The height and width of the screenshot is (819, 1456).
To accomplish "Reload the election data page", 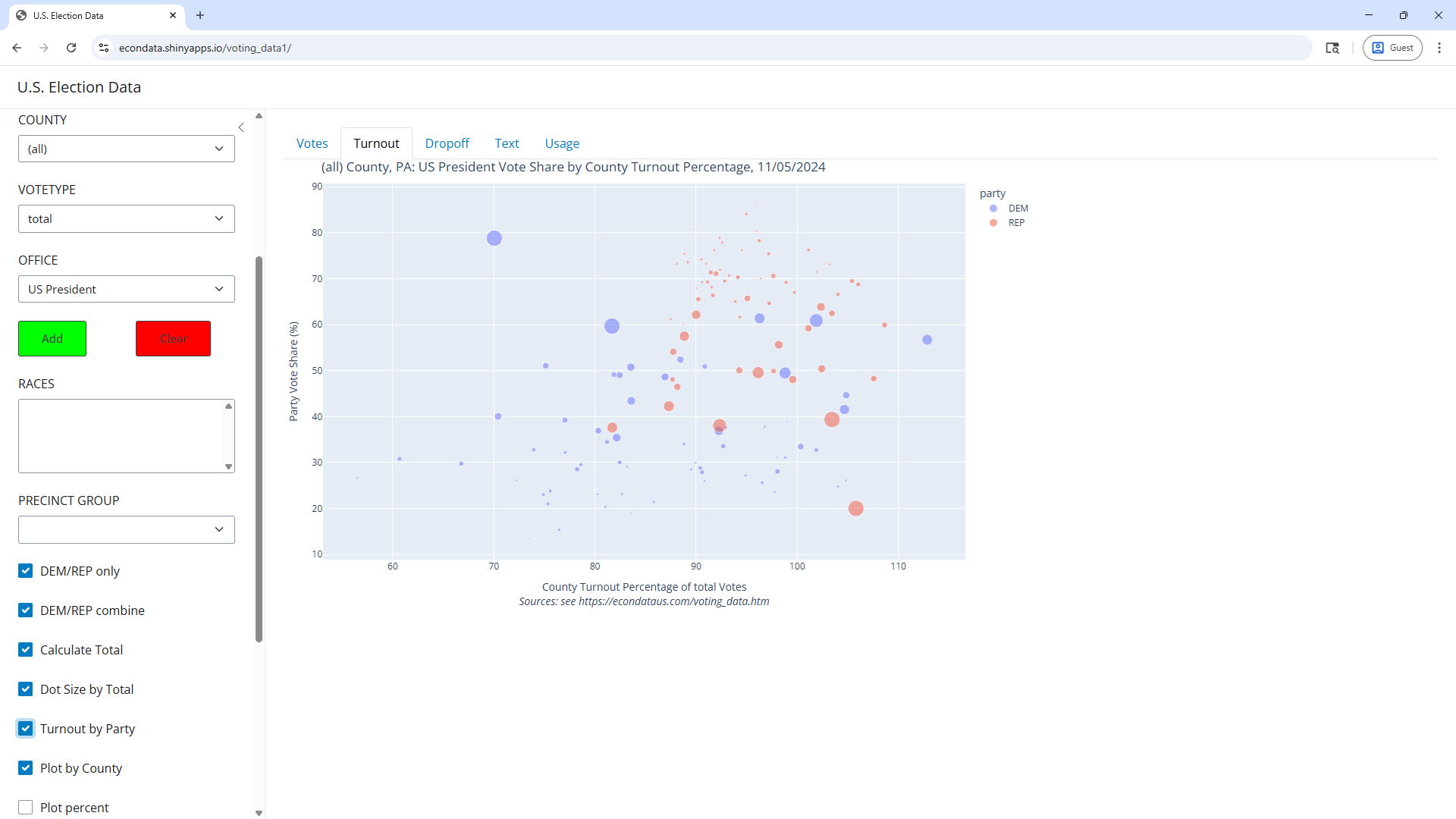I will 71,48.
